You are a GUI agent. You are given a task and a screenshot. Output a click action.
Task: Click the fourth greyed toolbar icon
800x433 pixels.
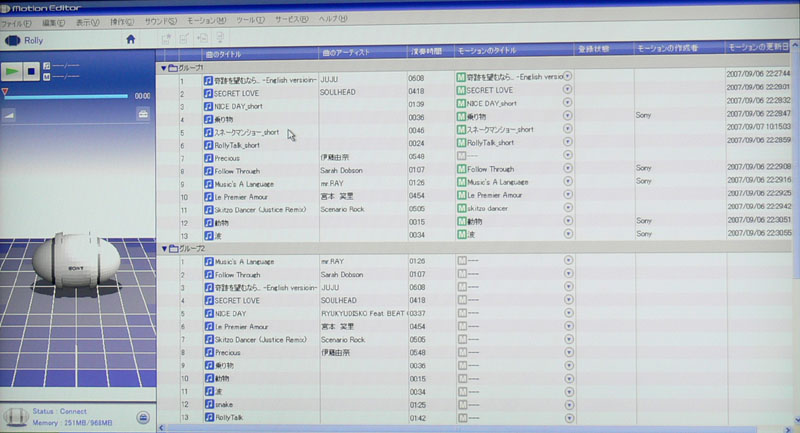coord(220,38)
